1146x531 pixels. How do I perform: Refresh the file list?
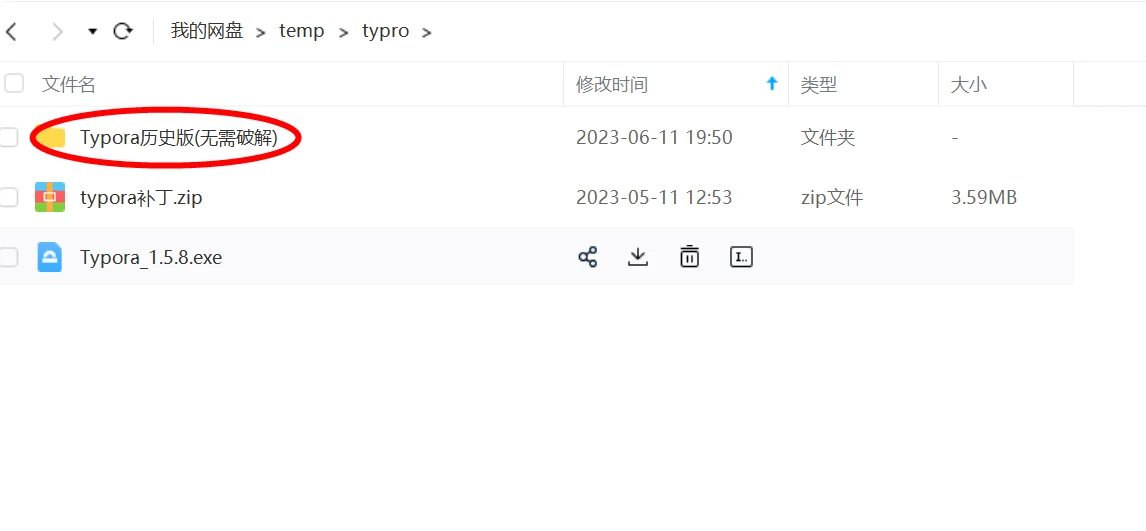click(123, 31)
